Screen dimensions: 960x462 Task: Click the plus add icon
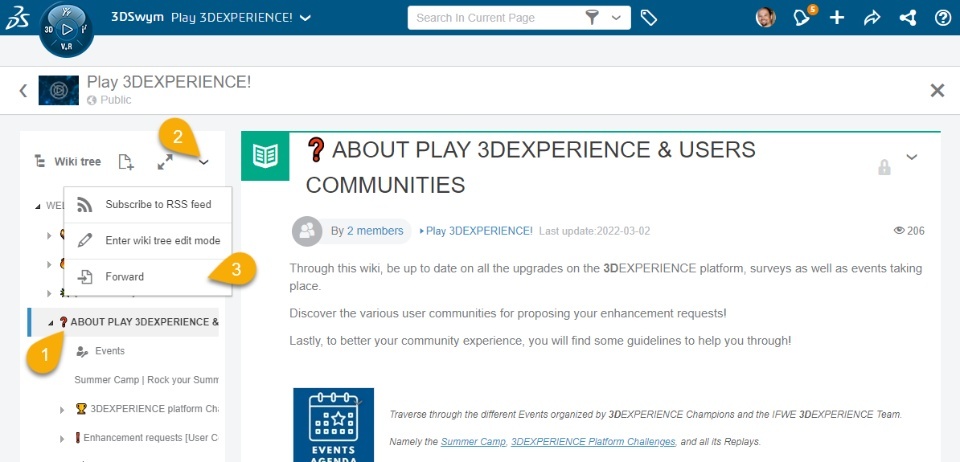(x=836, y=18)
